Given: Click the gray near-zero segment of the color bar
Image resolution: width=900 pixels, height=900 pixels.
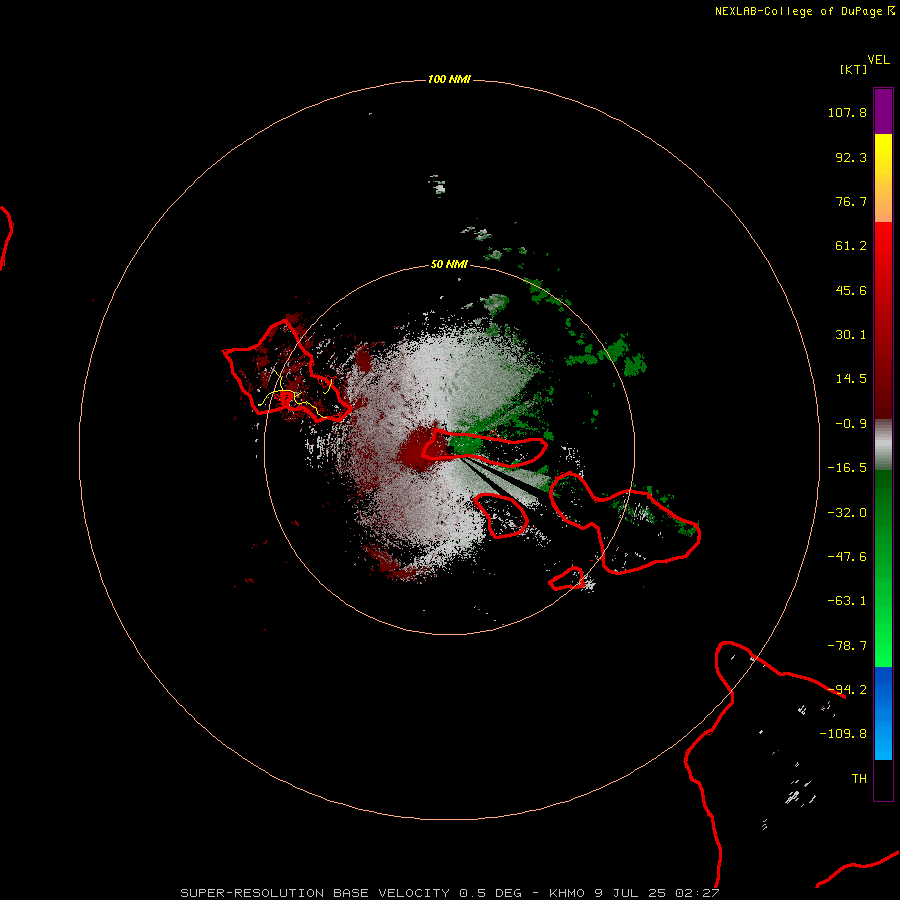Looking at the screenshot, I should coord(883,445).
